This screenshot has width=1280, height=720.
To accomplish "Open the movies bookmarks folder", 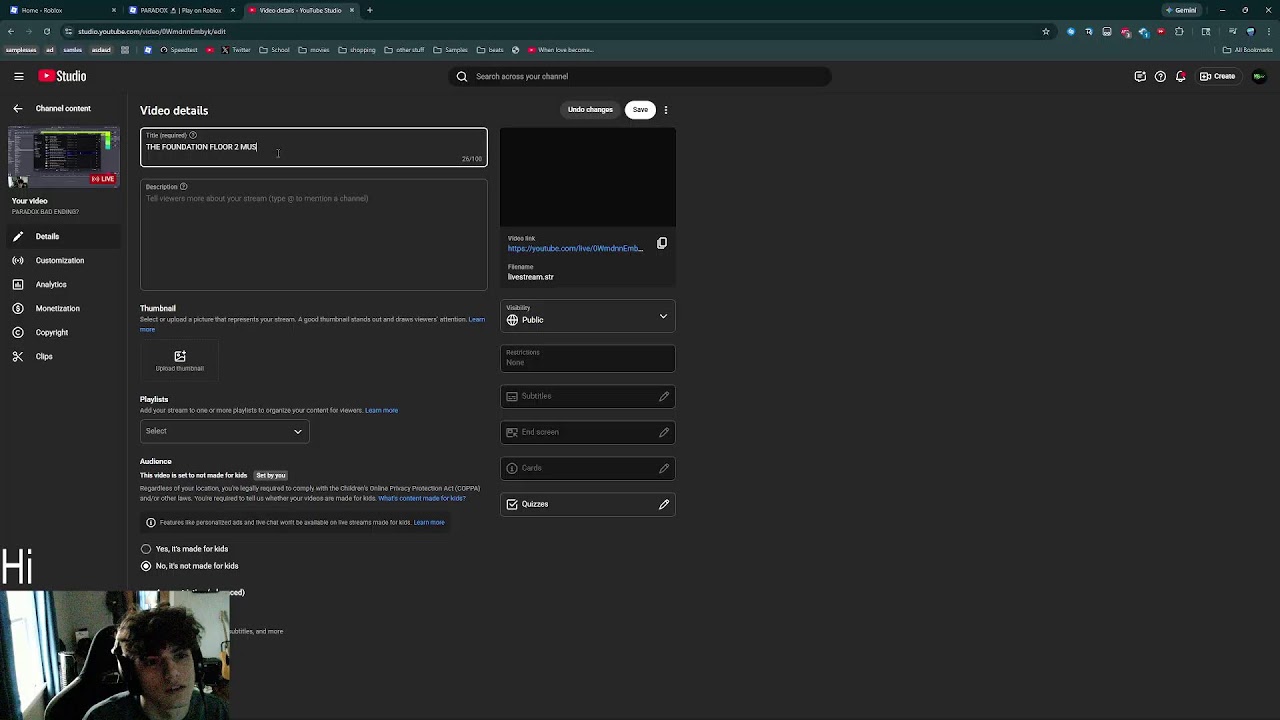I will [314, 50].
